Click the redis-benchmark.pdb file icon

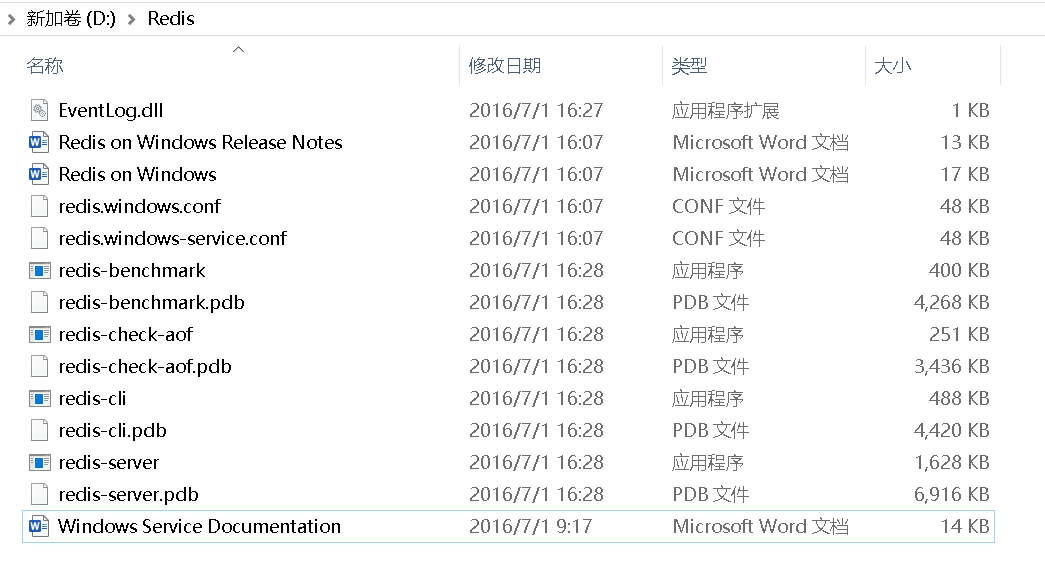click(x=39, y=302)
